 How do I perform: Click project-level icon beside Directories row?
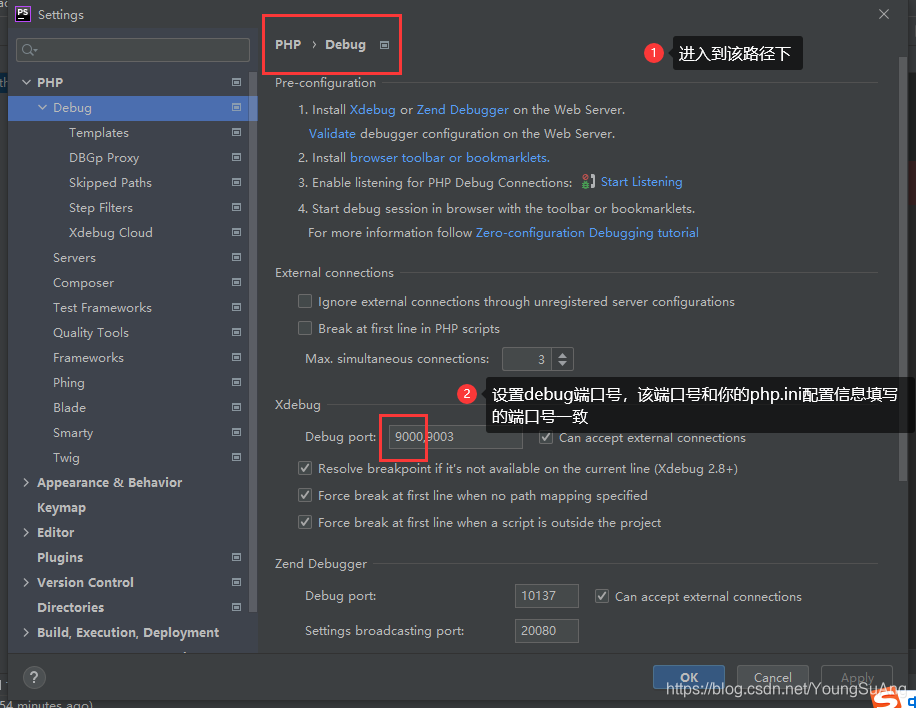236,608
